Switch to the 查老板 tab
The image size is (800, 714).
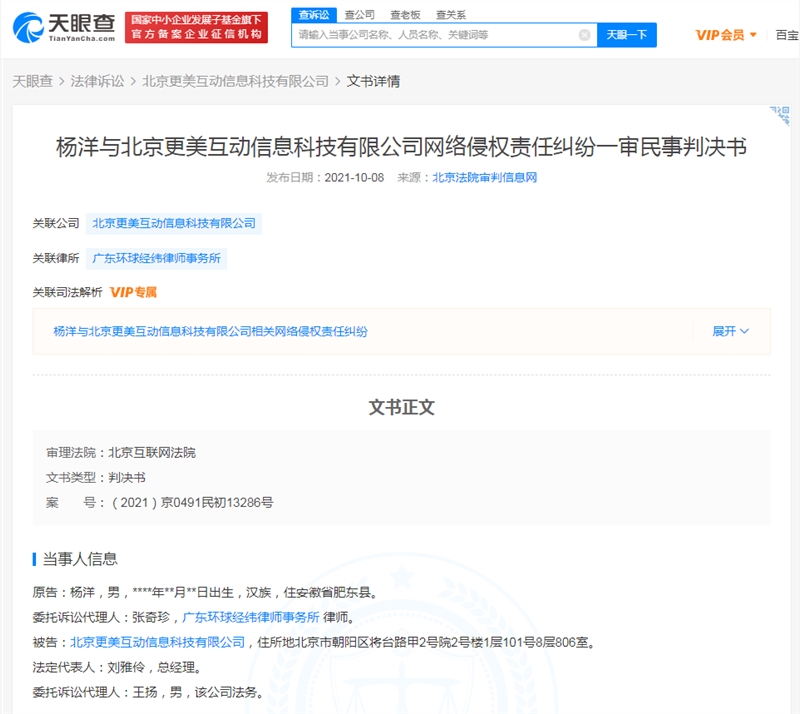coord(405,15)
